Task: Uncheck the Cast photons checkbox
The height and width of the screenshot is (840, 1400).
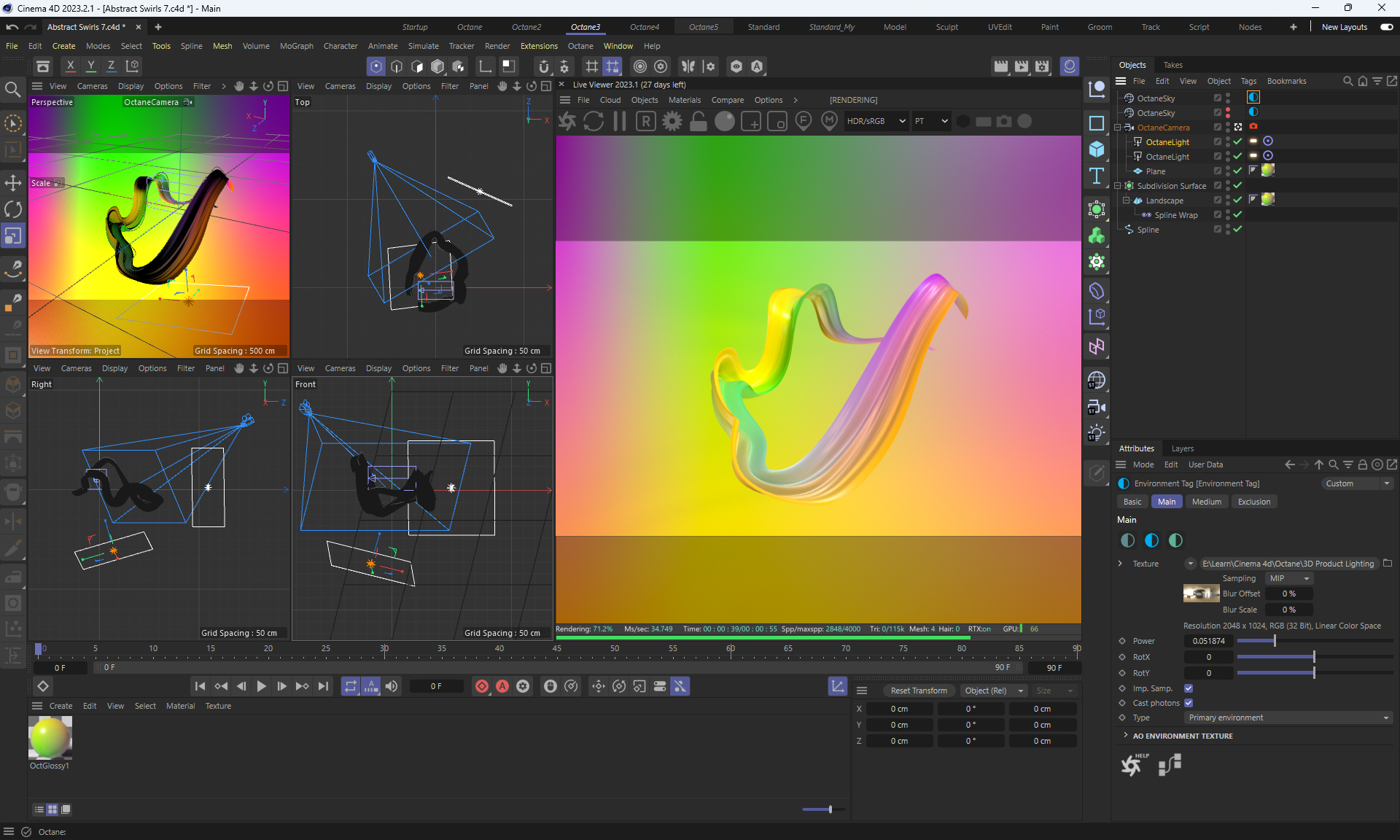Action: pyautogui.click(x=1189, y=703)
